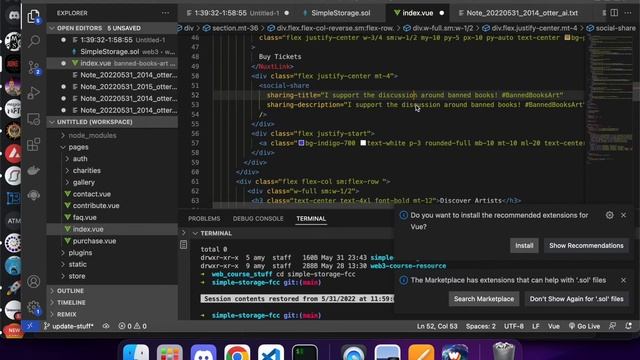Open Run and Debug view icon
Image resolution: width=640 pixels, height=360 pixels.
(33, 93)
